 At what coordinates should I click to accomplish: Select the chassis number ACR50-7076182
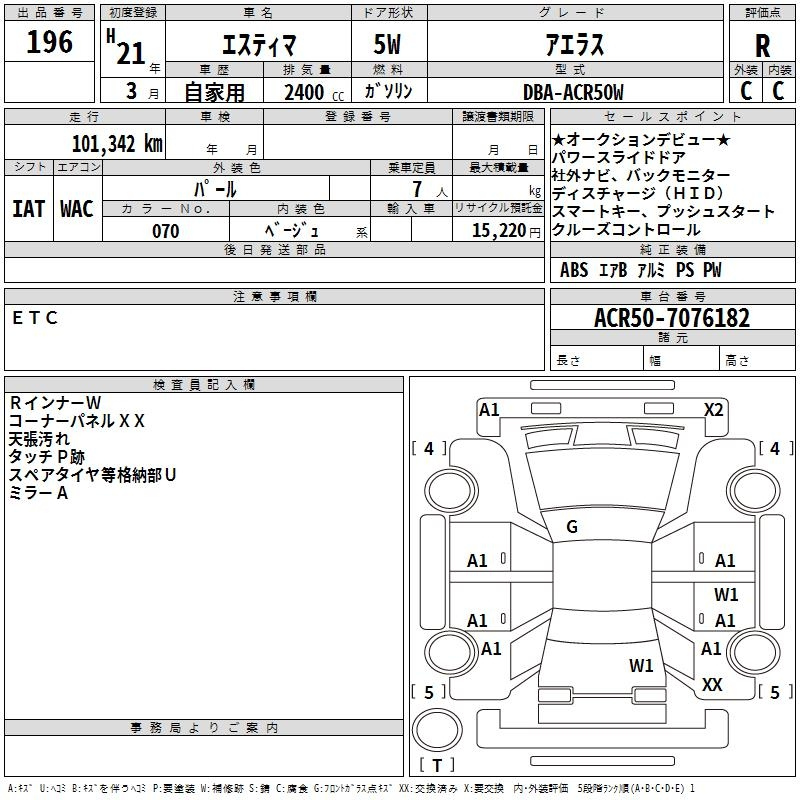point(672,318)
